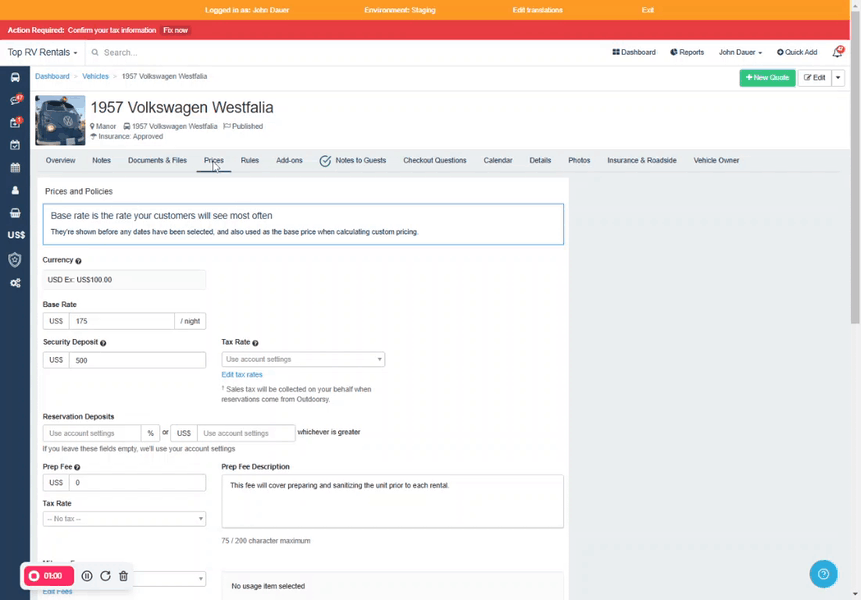Image resolution: width=861 pixels, height=600 pixels.
Task: Select the calendar icon in the sidebar
Action: (x=15, y=166)
